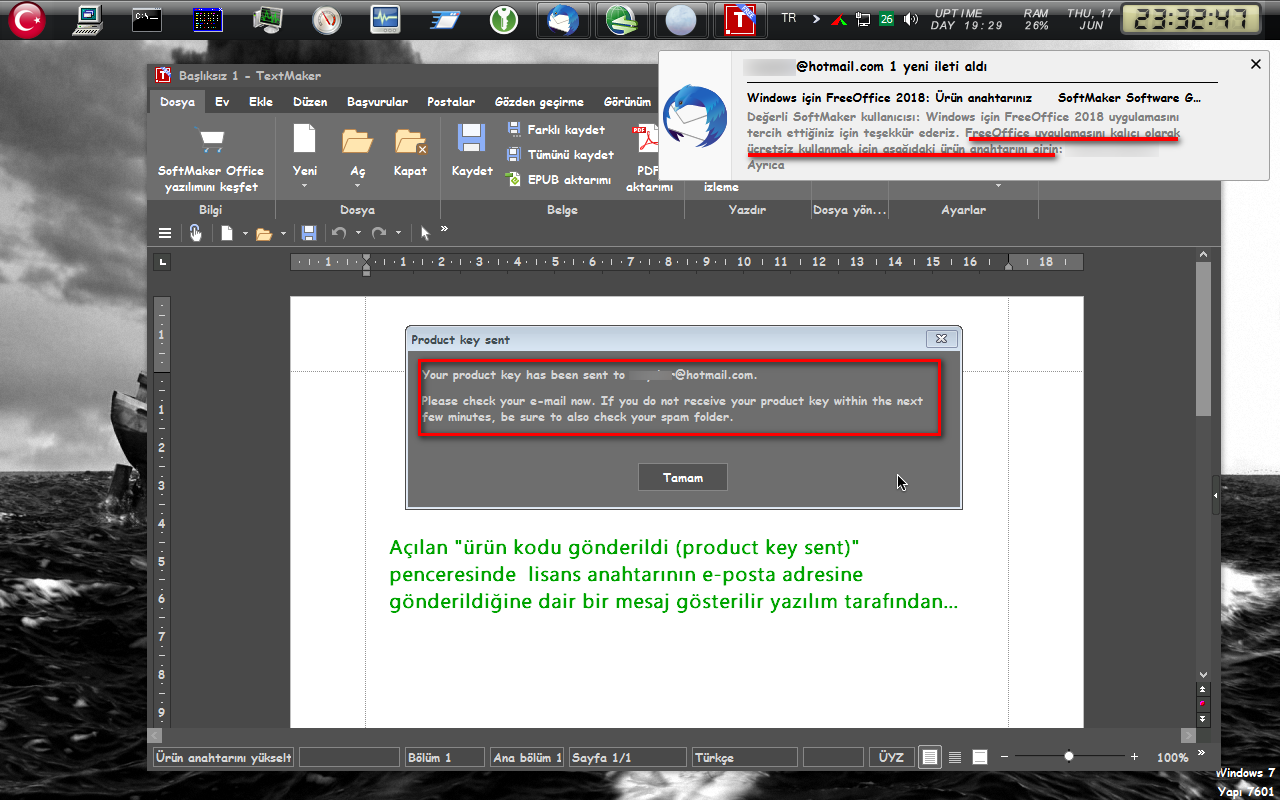This screenshot has height=800, width=1280.
Task: Click the Yeni new document ribbon icon
Action: point(304,140)
